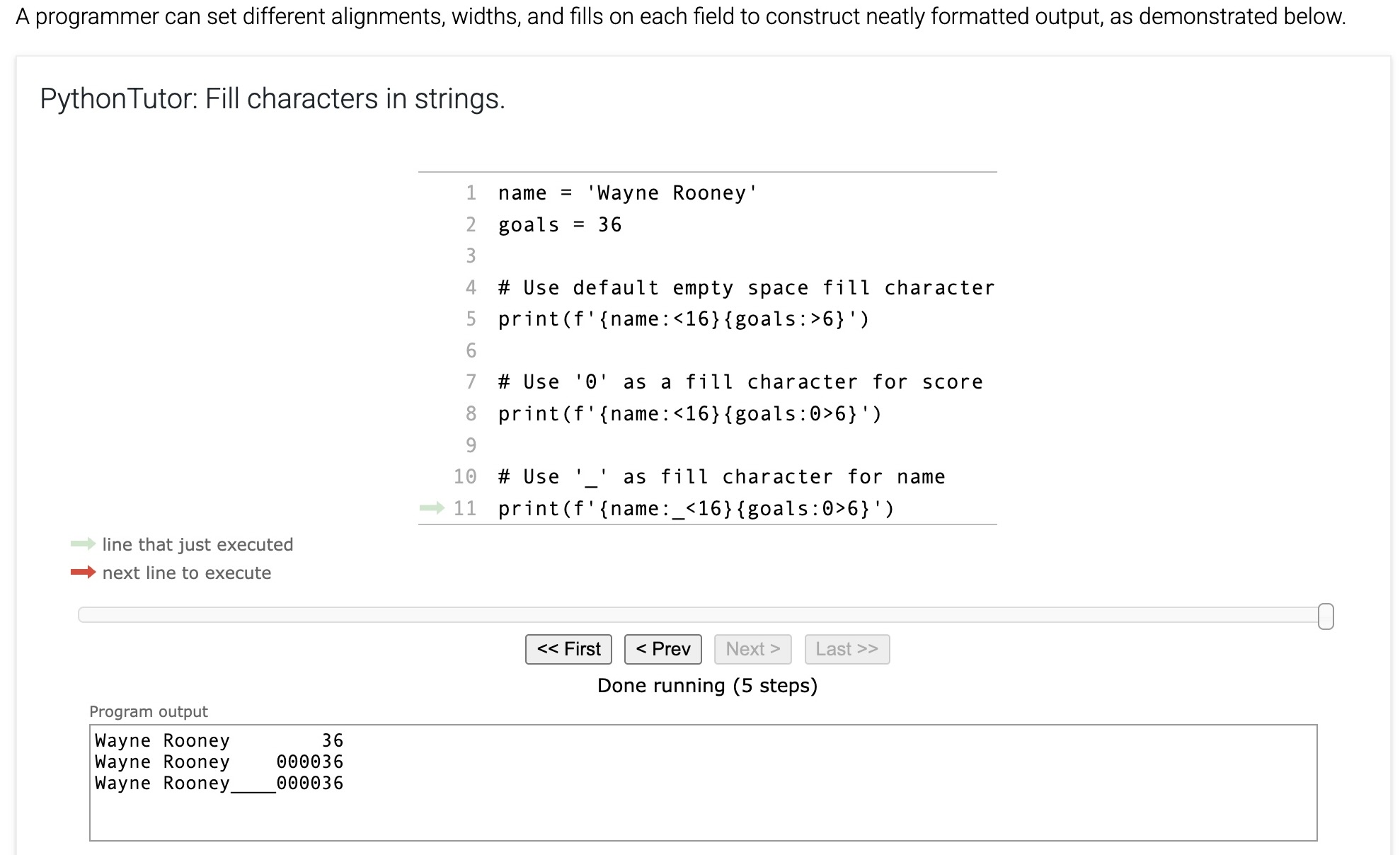
Task: Click the "PythonTutor: Fill characters in strings" heading
Action: click(x=272, y=98)
